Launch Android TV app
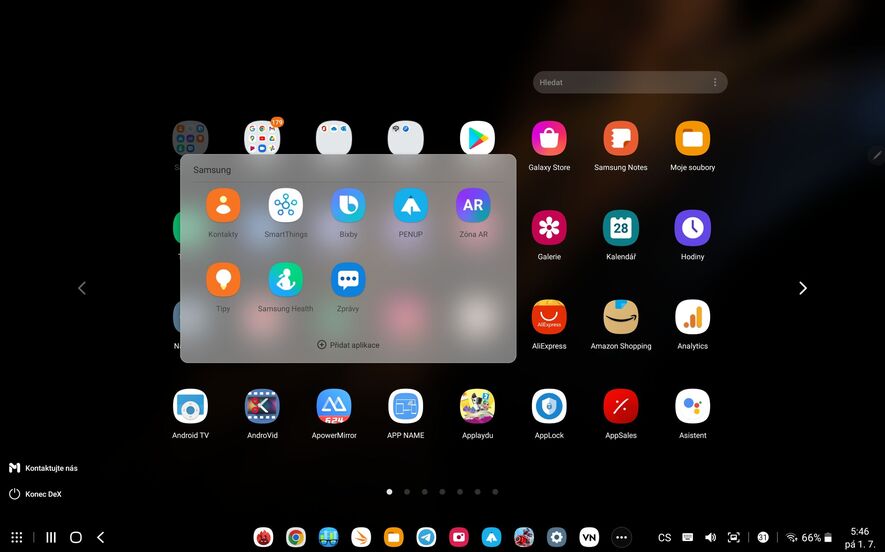Viewport: 885px width, 552px height. pyautogui.click(x=190, y=406)
